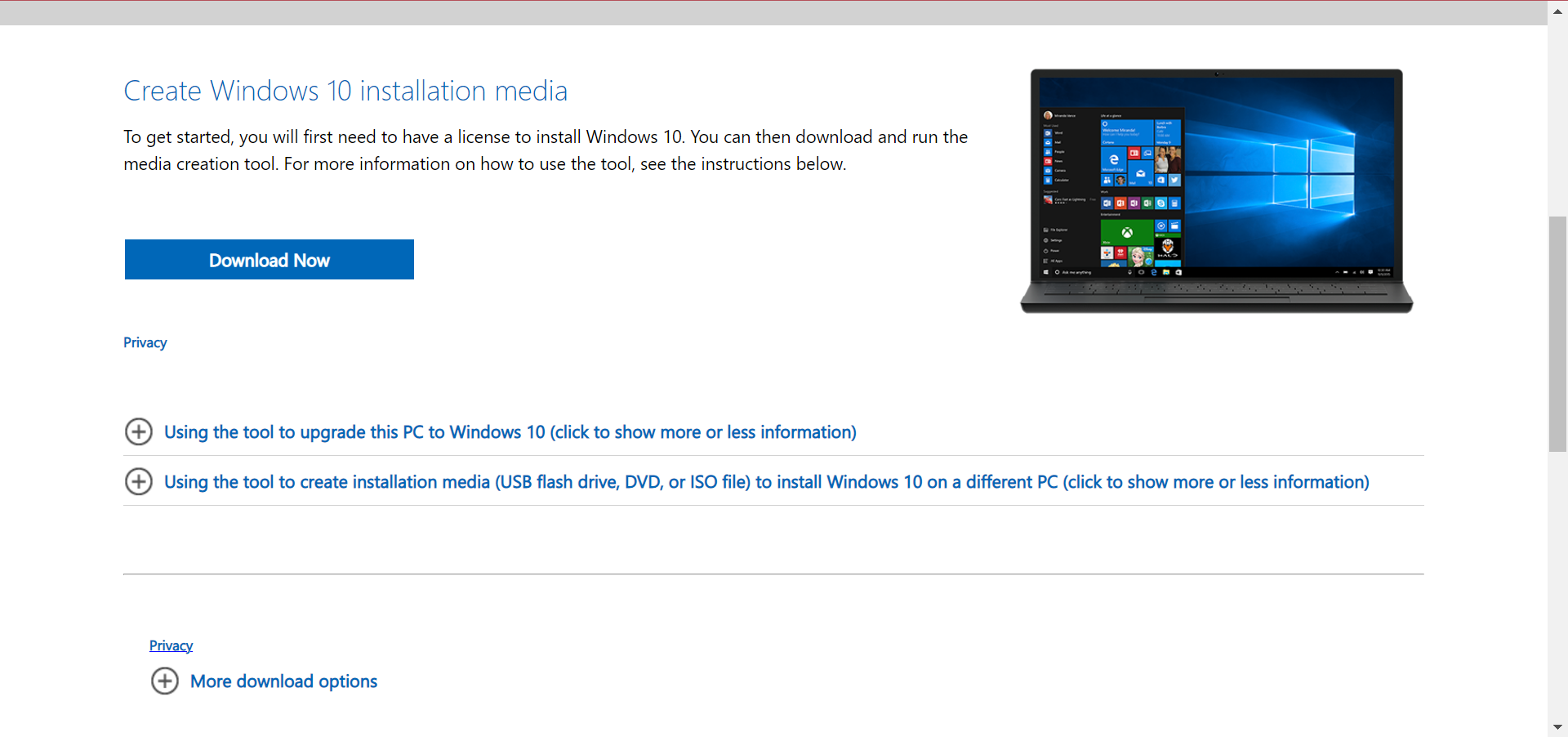
Task: Click the plus icon beside create installation media
Action: pyautogui.click(x=139, y=481)
